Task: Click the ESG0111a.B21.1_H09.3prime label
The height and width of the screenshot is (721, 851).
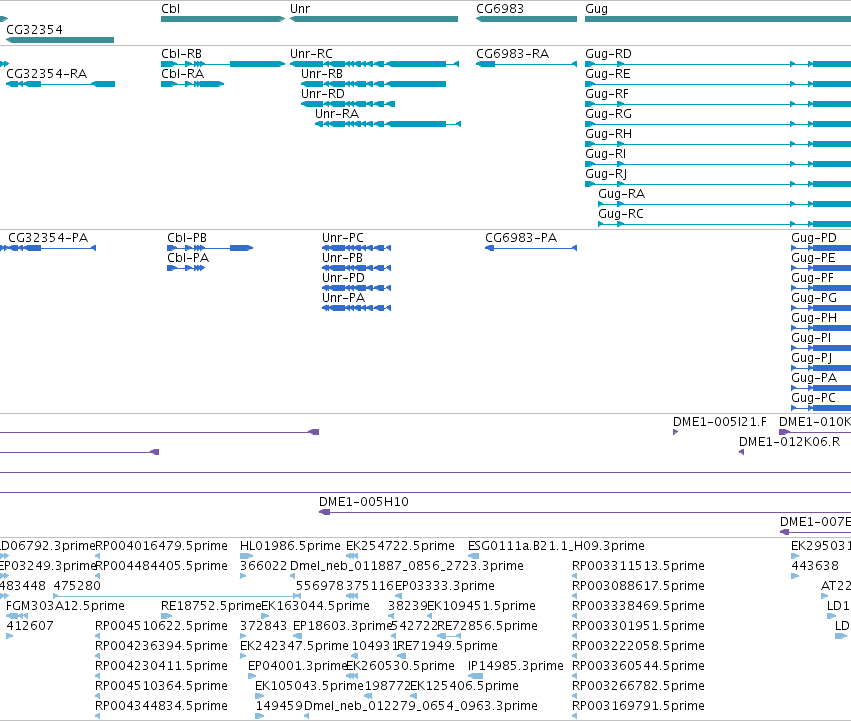Action: (556, 546)
